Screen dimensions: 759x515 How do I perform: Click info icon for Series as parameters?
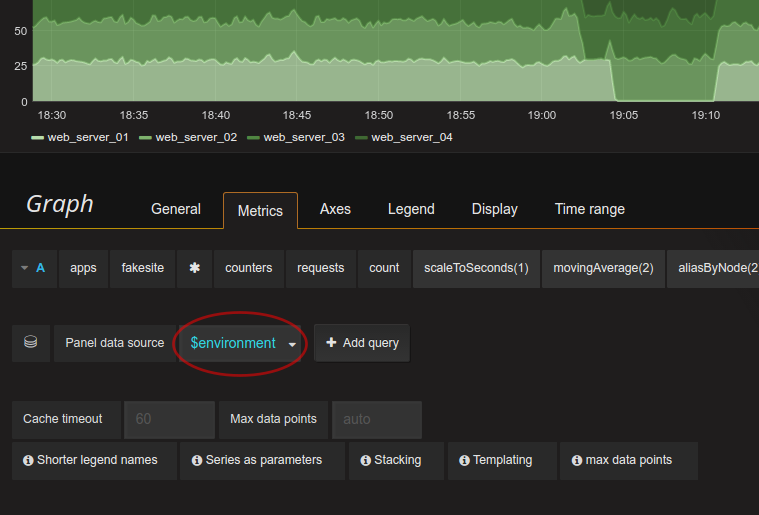click(197, 461)
